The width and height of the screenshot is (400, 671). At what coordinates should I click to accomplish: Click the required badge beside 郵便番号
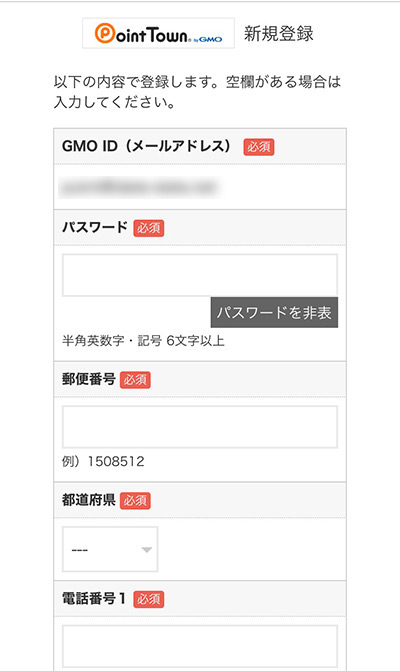tap(135, 380)
